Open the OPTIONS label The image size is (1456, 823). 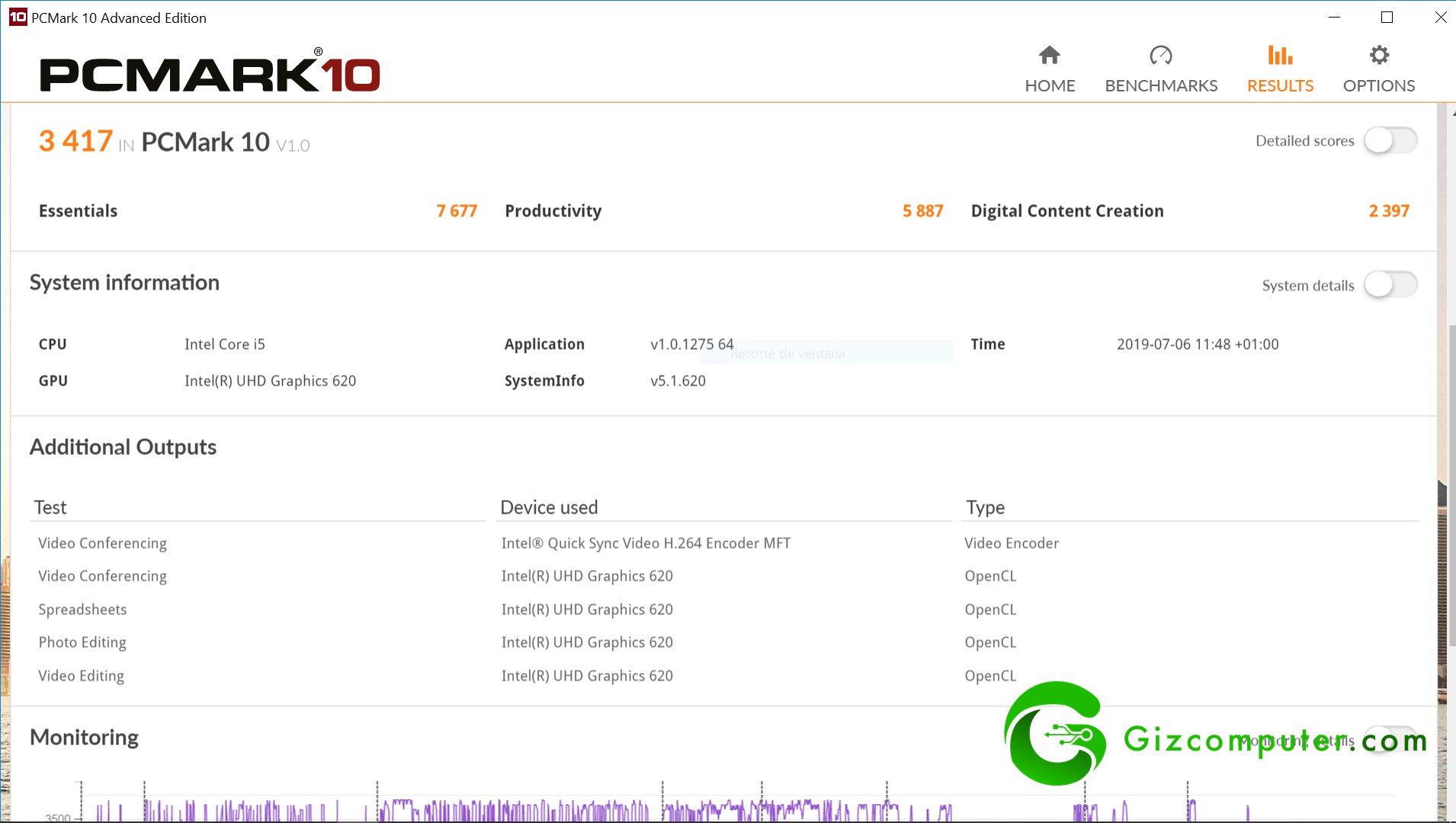coord(1379,85)
